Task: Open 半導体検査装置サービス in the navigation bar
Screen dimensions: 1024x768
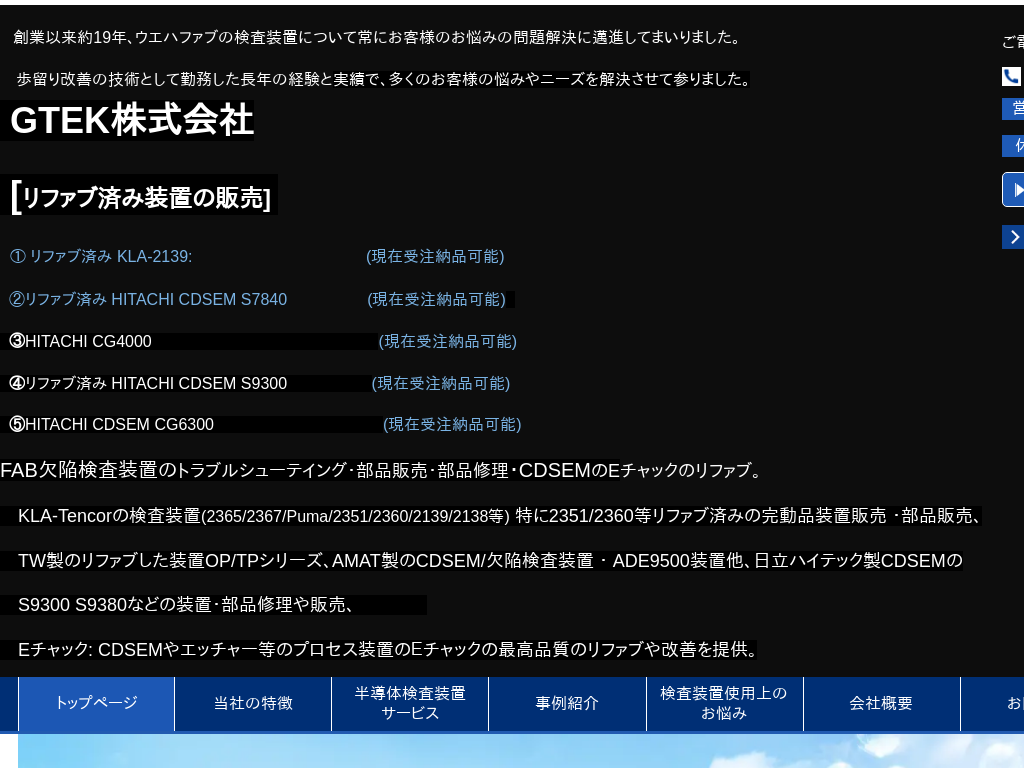Action: click(x=410, y=703)
